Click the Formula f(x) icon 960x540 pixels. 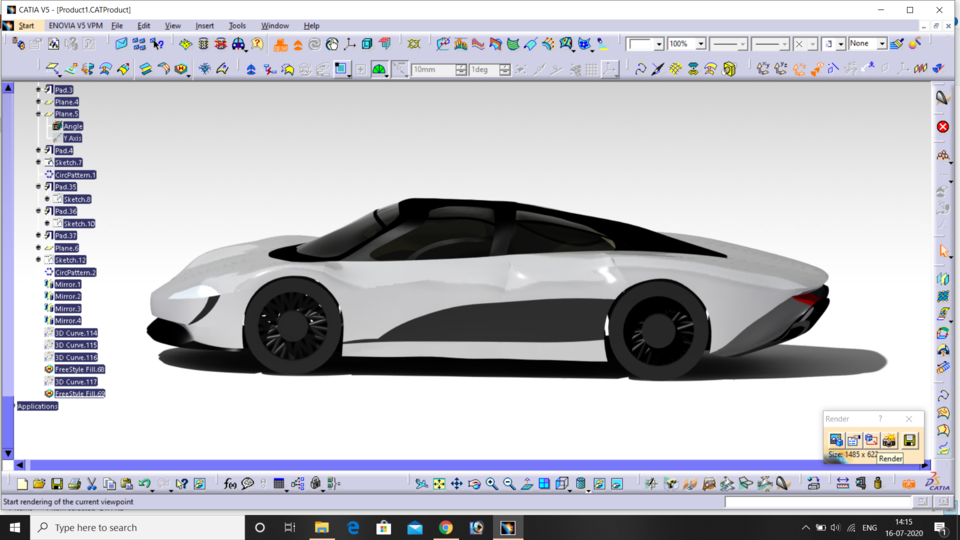tap(230, 484)
